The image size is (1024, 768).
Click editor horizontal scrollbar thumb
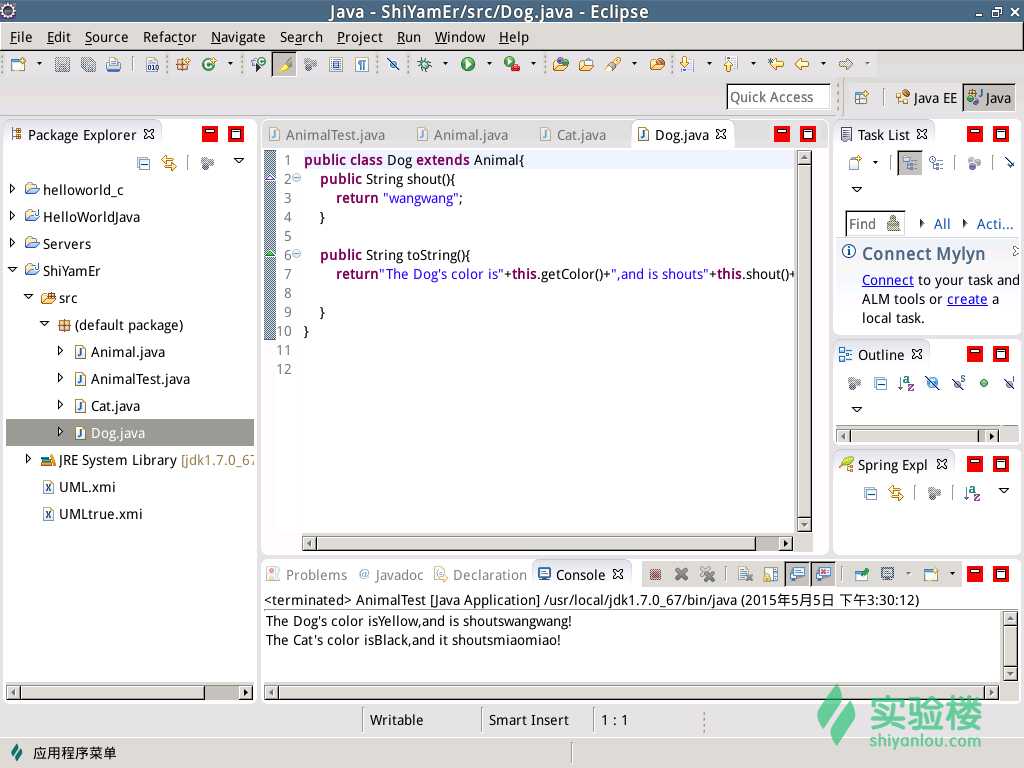[x=536, y=543]
